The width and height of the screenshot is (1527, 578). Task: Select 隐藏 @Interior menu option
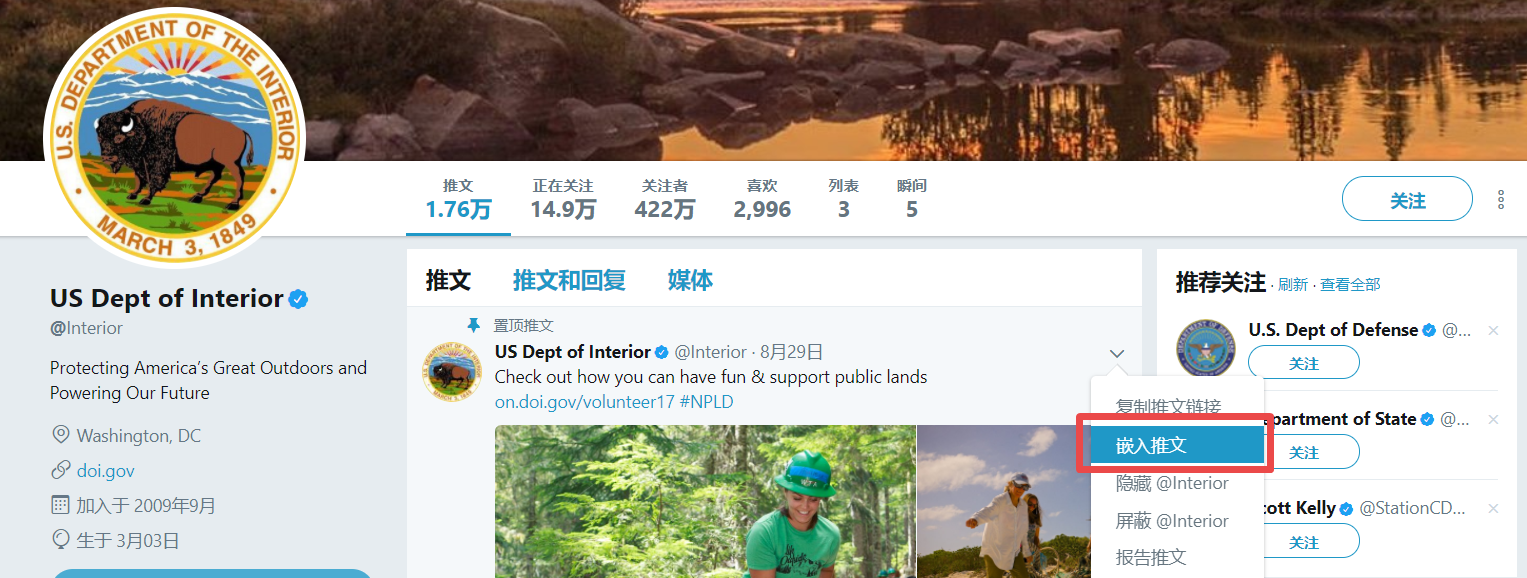[1172, 483]
